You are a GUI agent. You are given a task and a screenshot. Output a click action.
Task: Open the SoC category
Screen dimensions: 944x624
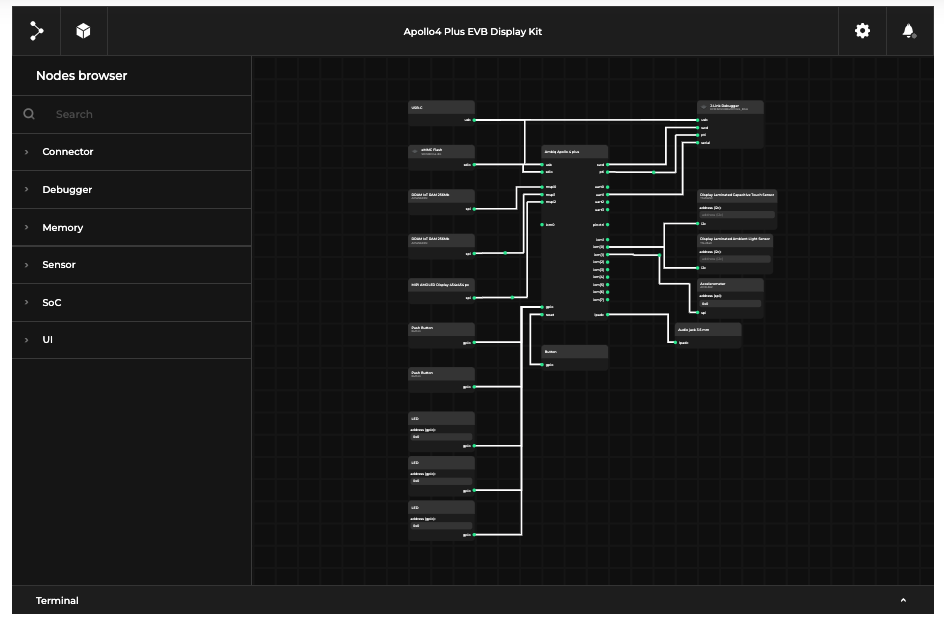coord(51,302)
